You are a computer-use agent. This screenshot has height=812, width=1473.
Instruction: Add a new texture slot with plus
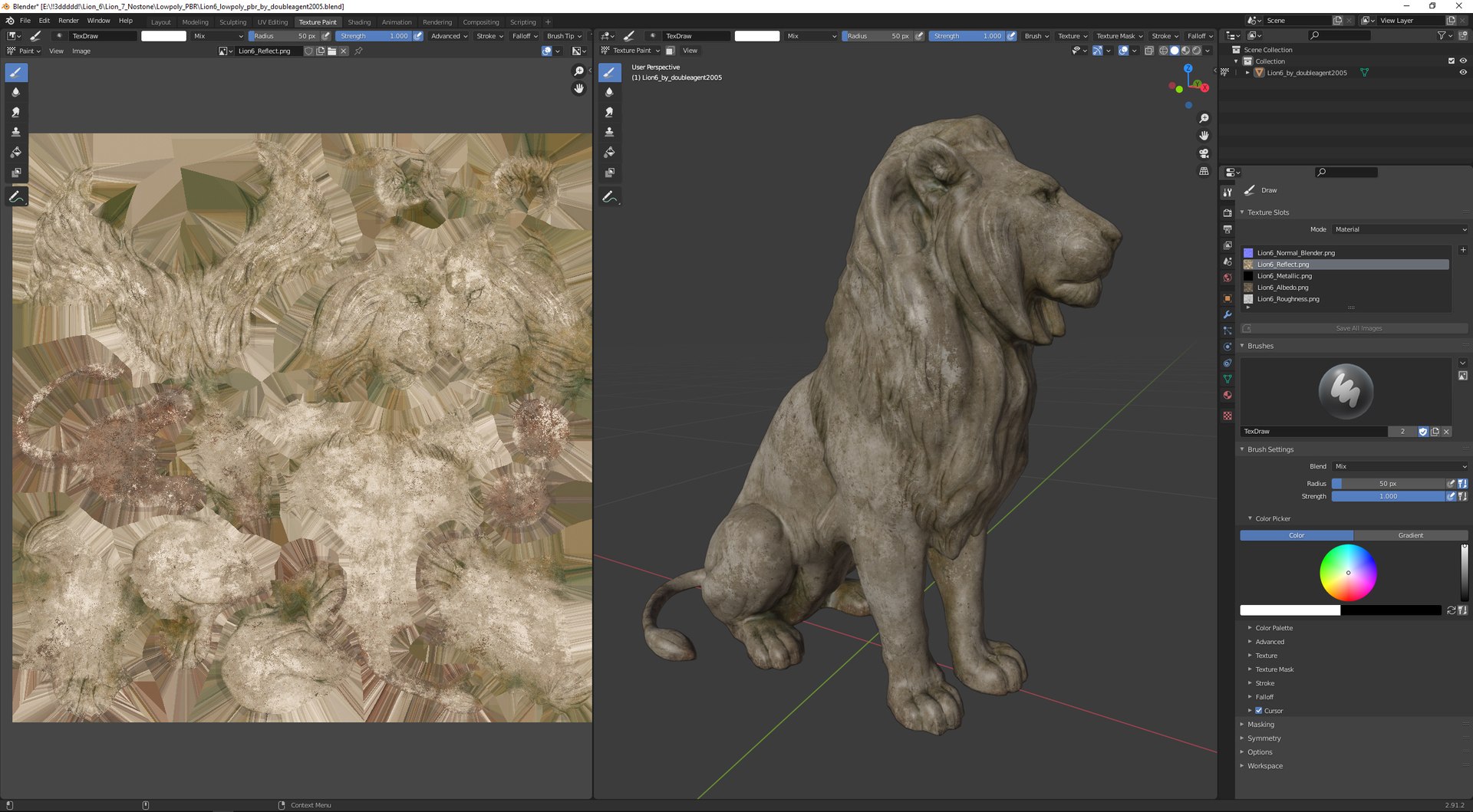[x=1462, y=250]
